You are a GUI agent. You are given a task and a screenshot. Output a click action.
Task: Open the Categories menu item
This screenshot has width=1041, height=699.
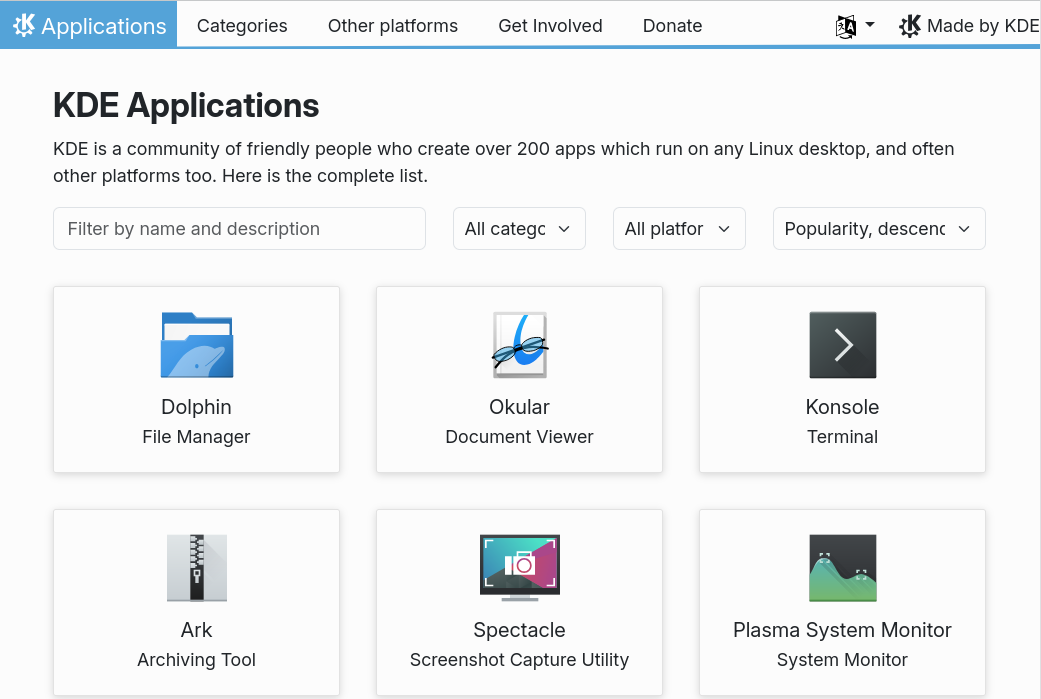coord(242,26)
